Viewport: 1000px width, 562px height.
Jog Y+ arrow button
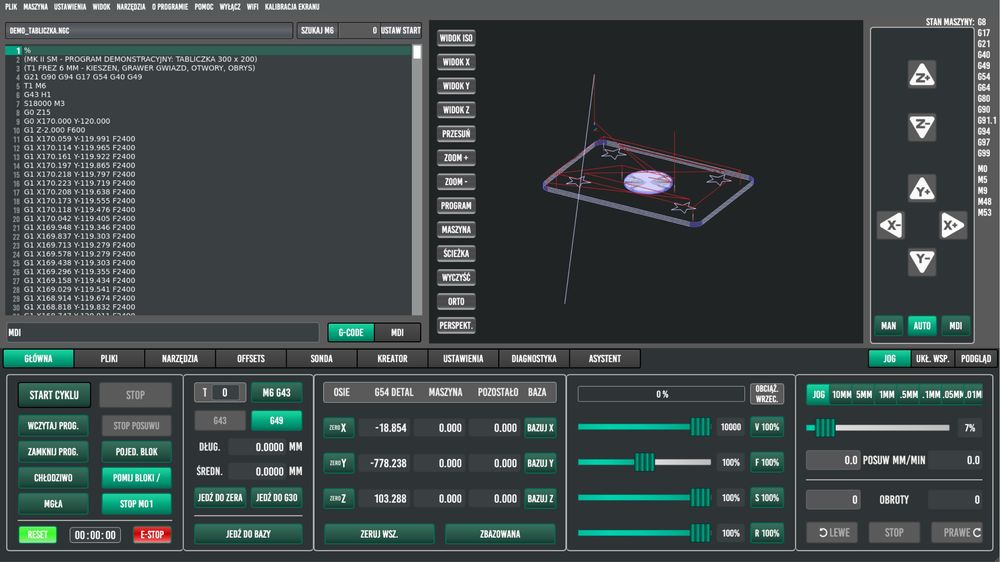click(x=922, y=188)
